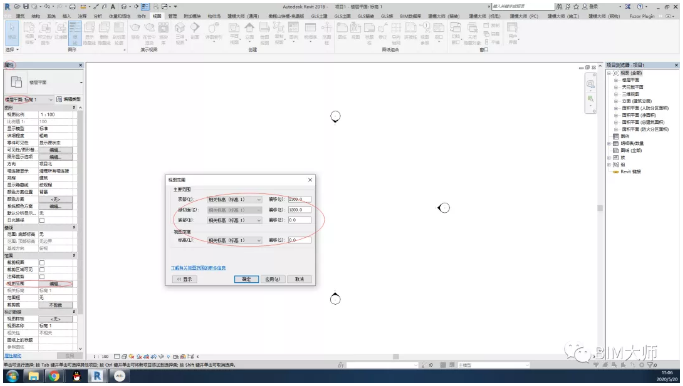Click the drawing area horizontal scrollbar
The image size is (683, 386).
click(x=396, y=356)
